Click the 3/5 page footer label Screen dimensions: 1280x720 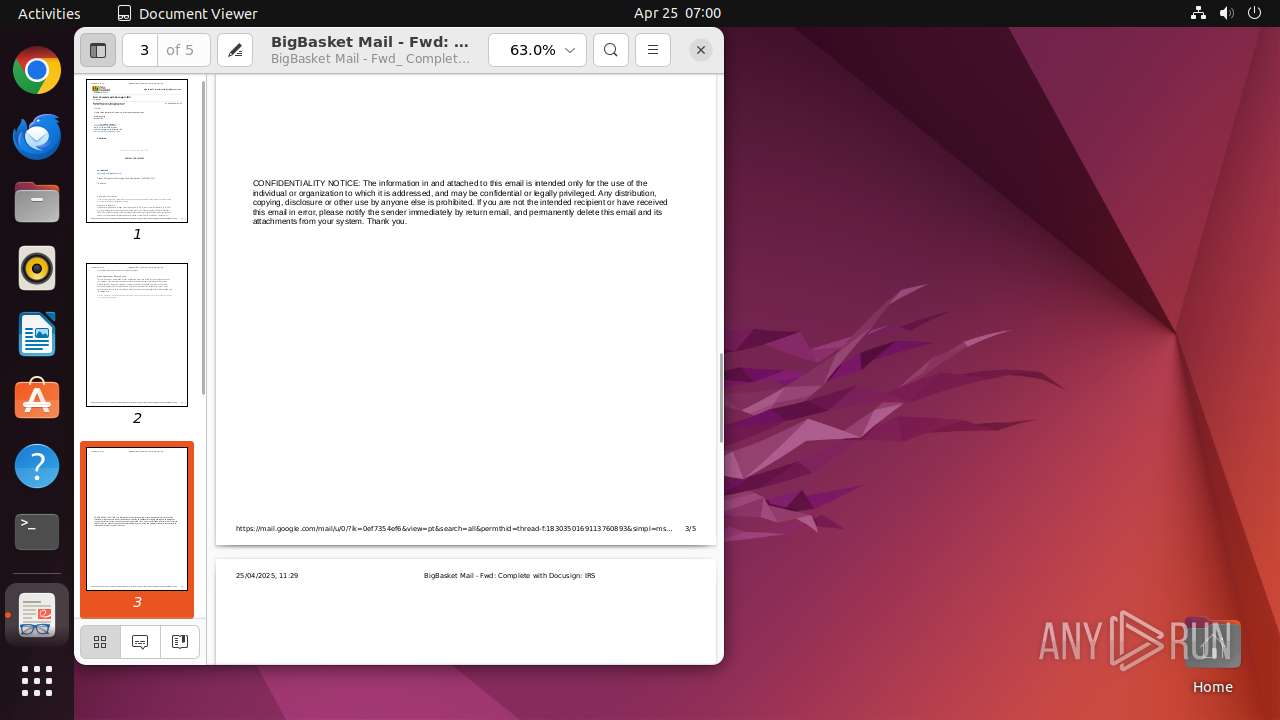pos(690,528)
